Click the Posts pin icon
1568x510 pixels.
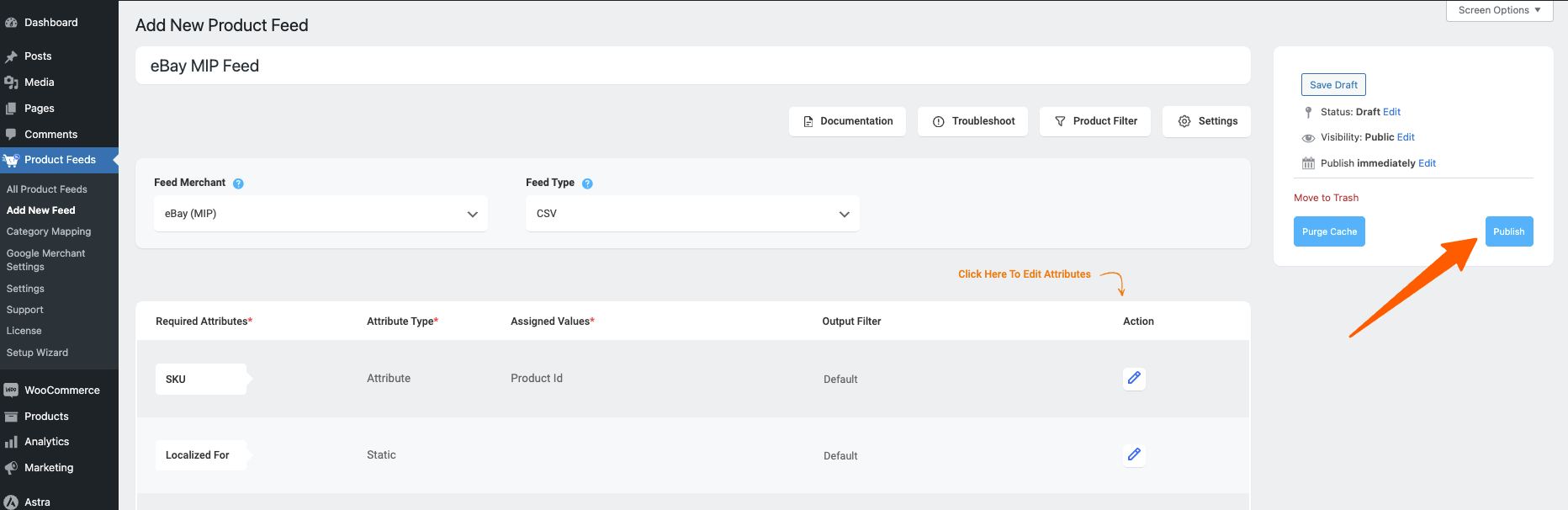pos(11,56)
